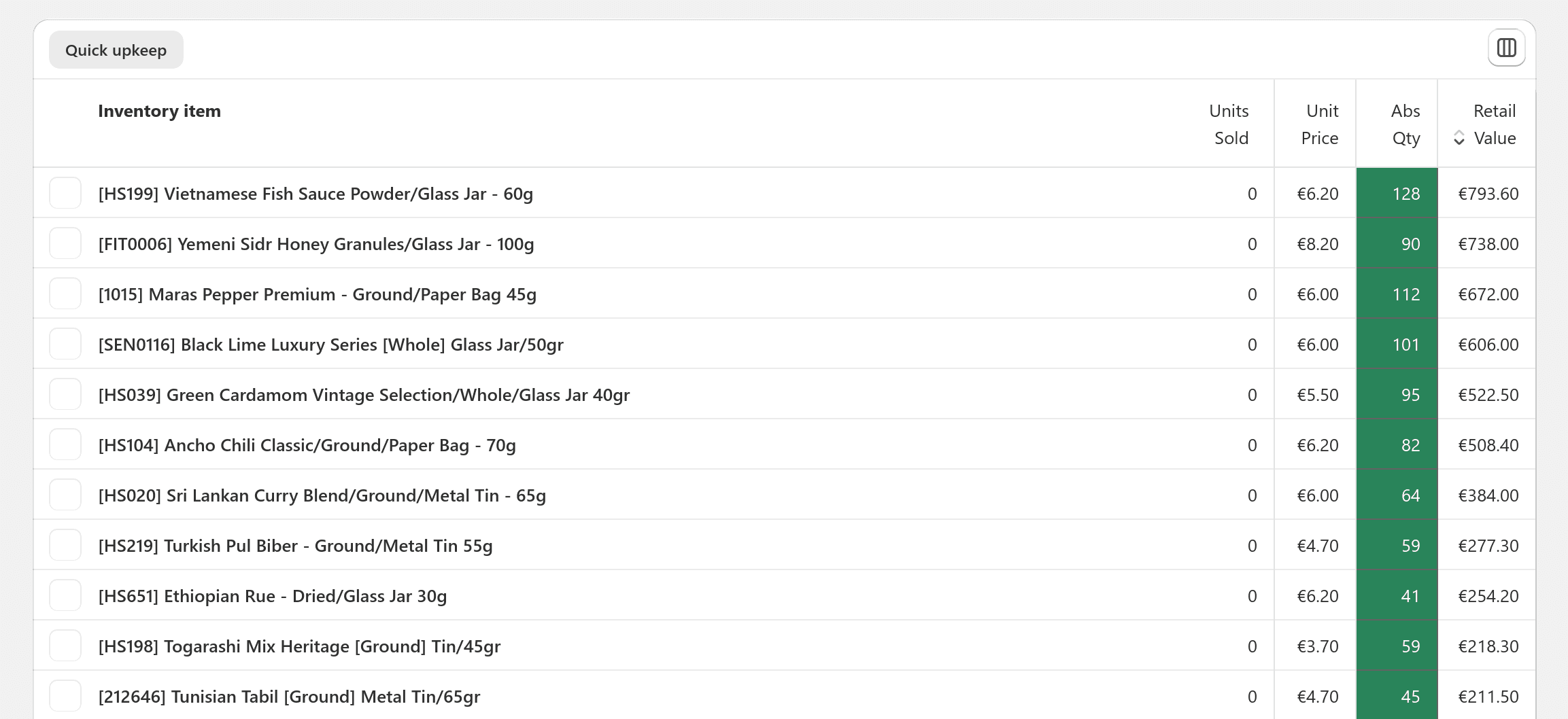Tick the Togarashi Mix Heritage checkbox

65,646
